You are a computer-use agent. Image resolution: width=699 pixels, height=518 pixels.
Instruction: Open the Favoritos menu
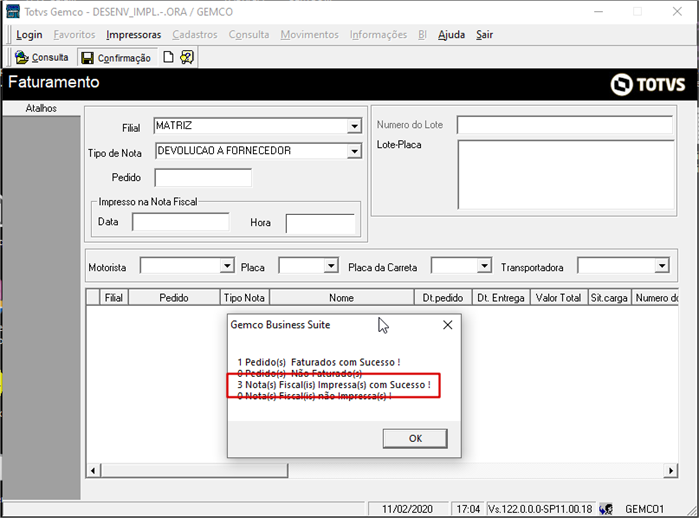click(74, 35)
